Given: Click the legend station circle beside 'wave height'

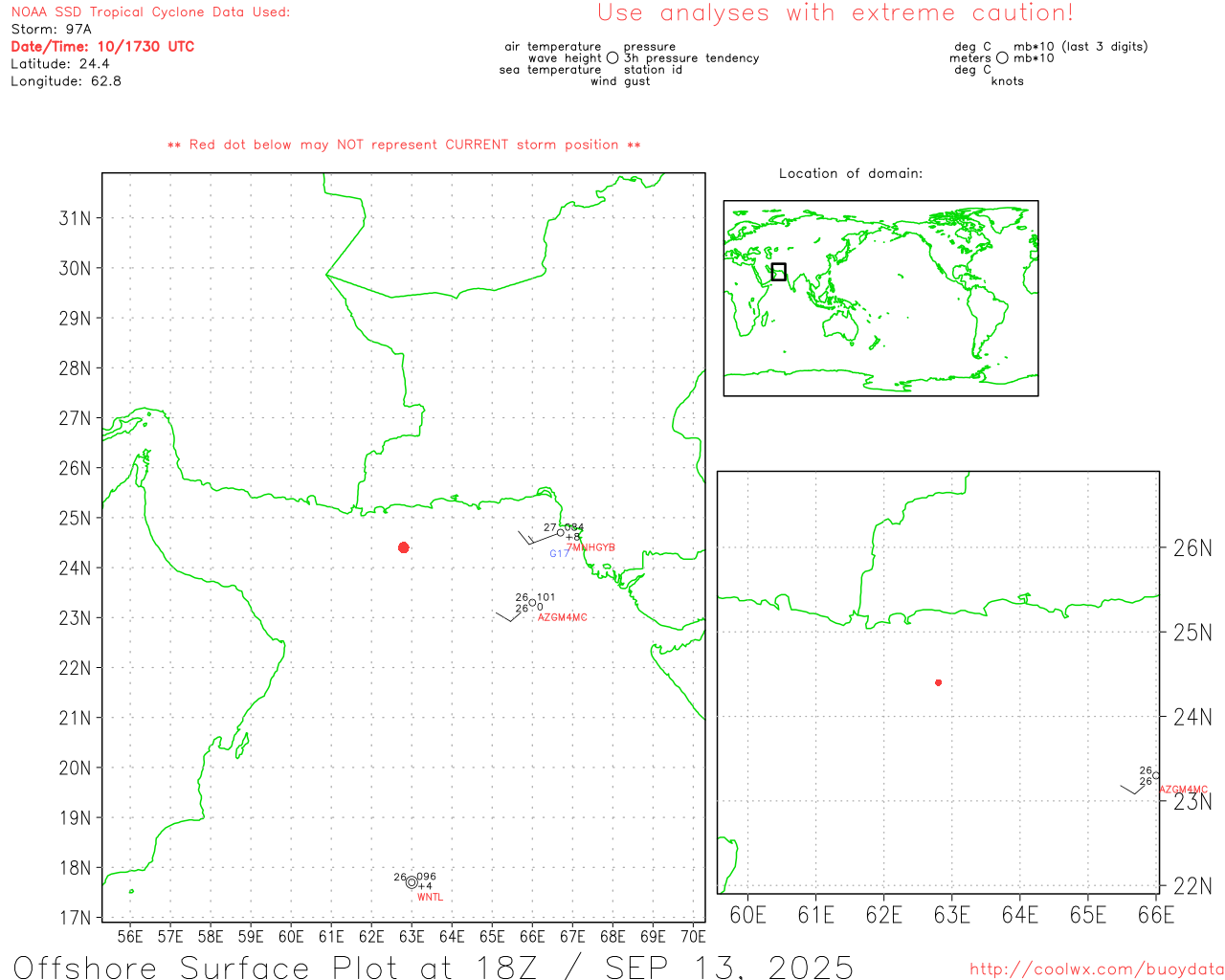Looking at the screenshot, I should (x=612, y=58).
